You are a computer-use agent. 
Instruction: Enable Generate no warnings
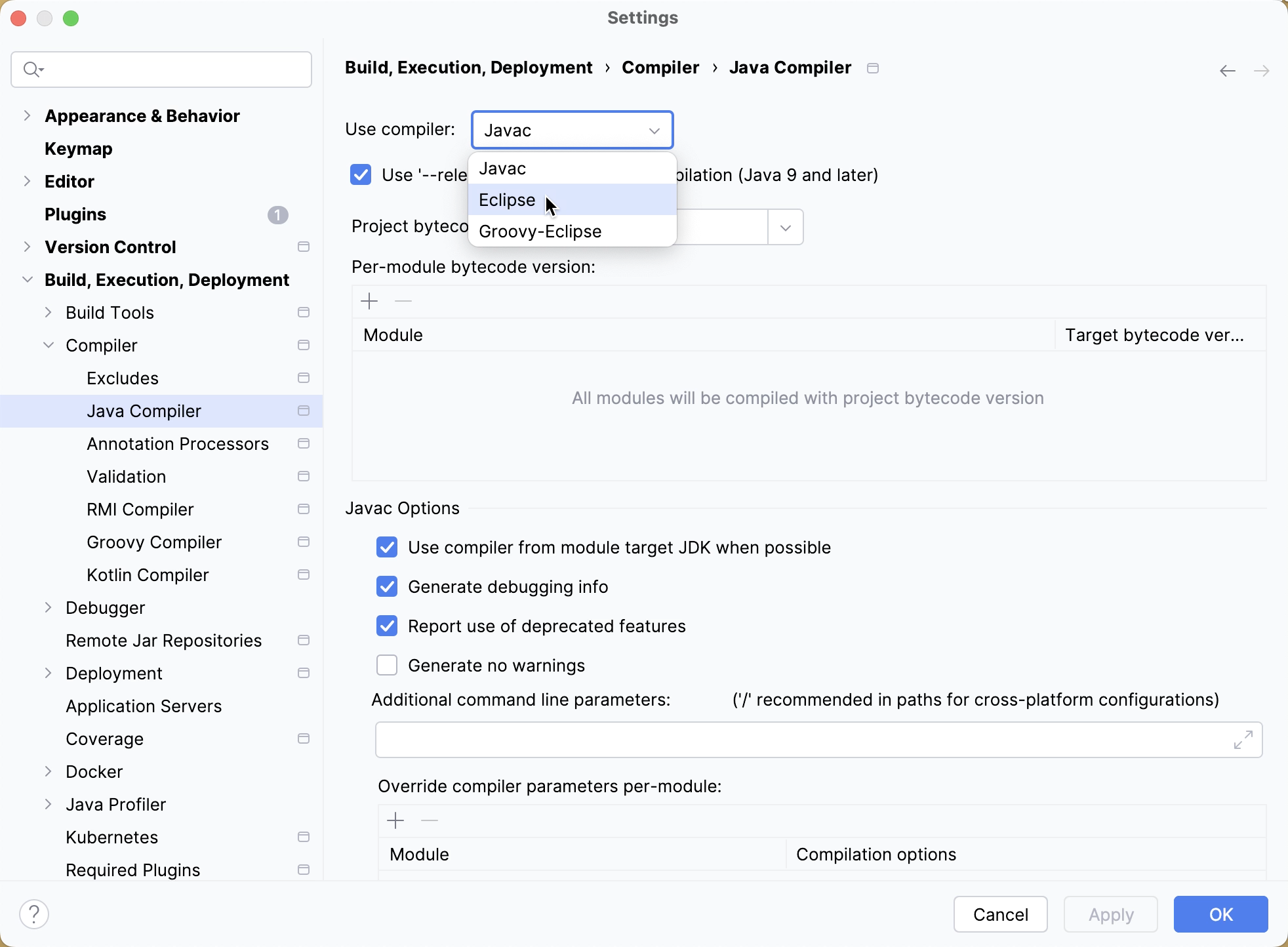pyautogui.click(x=387, y=666)
